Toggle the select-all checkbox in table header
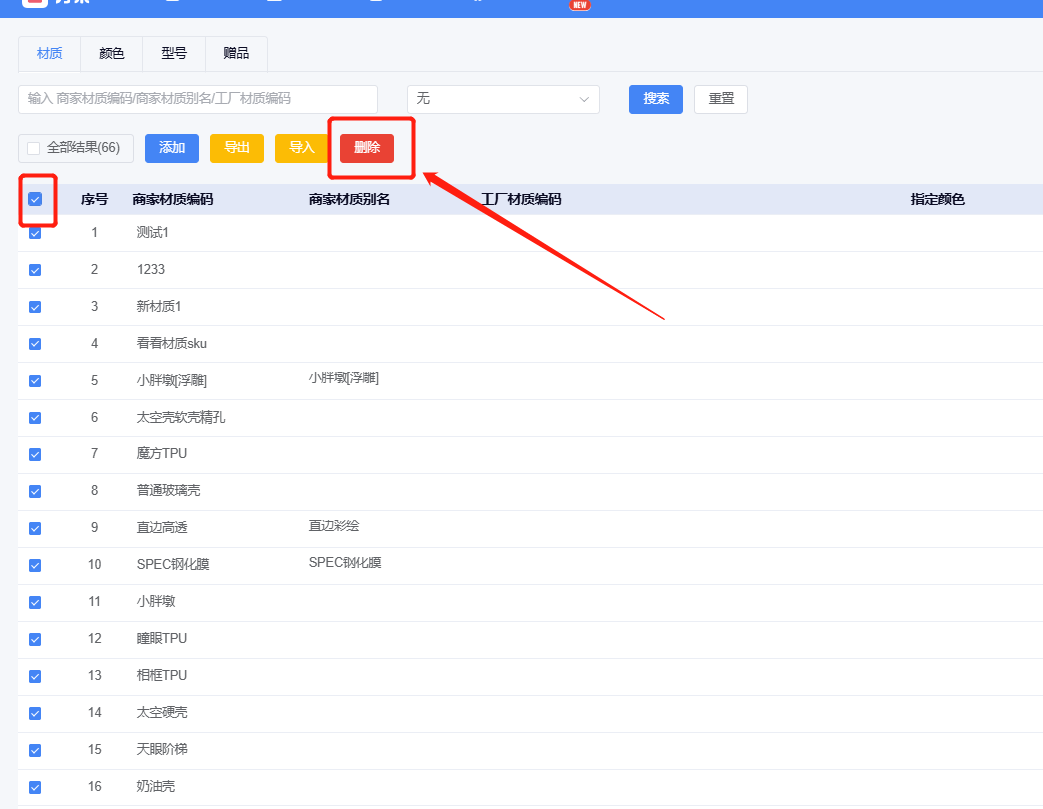Viewport: 1043px width, 809px height. [x=35, y=200]
